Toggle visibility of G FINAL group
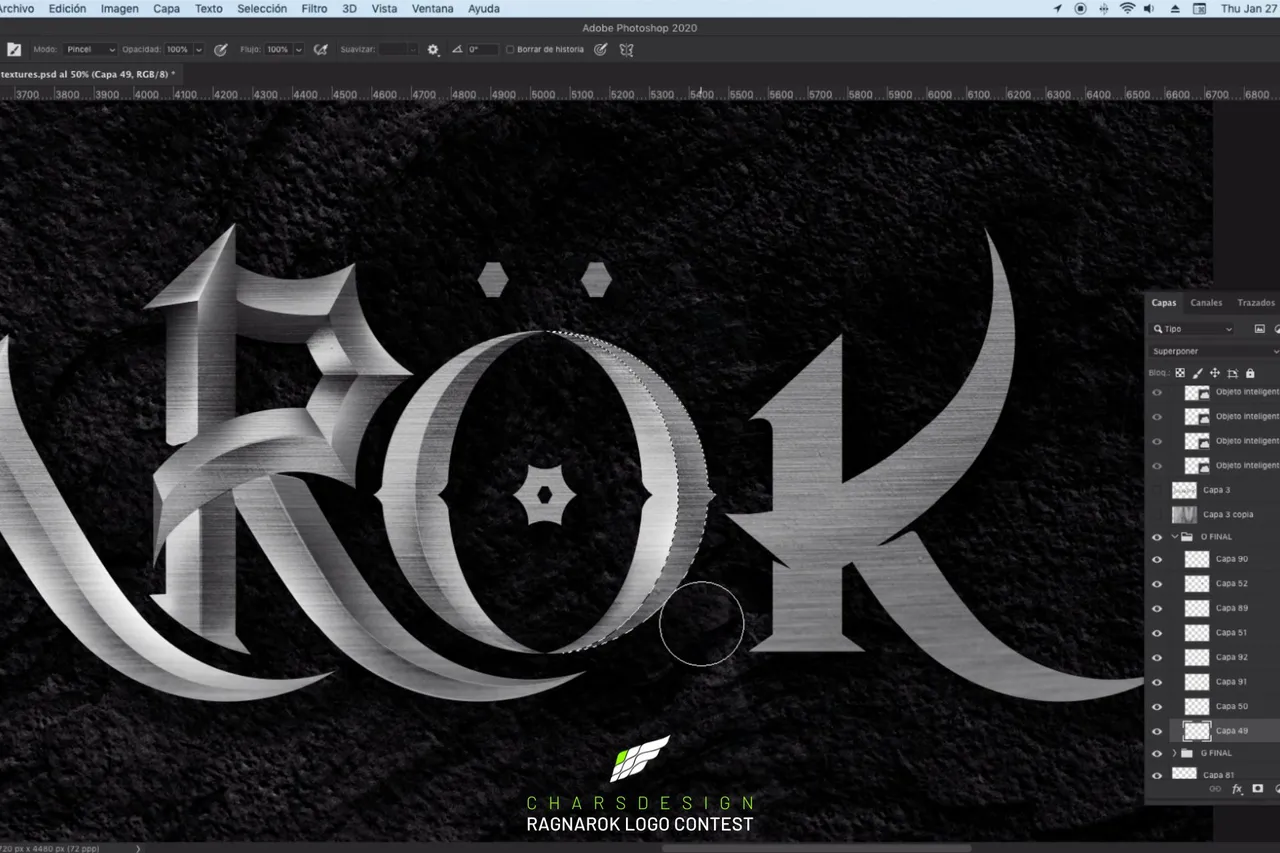This screenshot has width=1280, height=853. point(1157,753)
